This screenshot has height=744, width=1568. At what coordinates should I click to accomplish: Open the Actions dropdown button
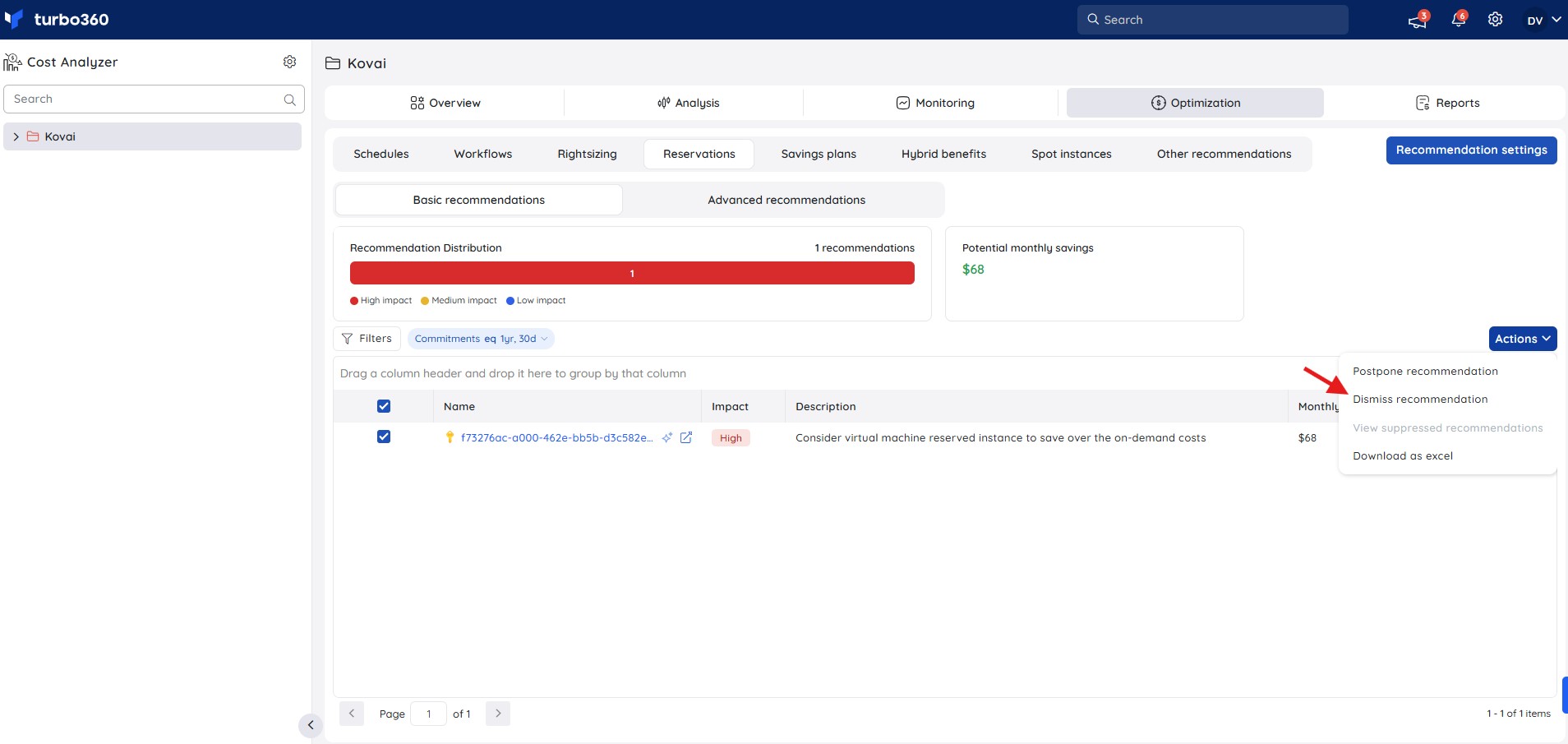pos(1523,339)
